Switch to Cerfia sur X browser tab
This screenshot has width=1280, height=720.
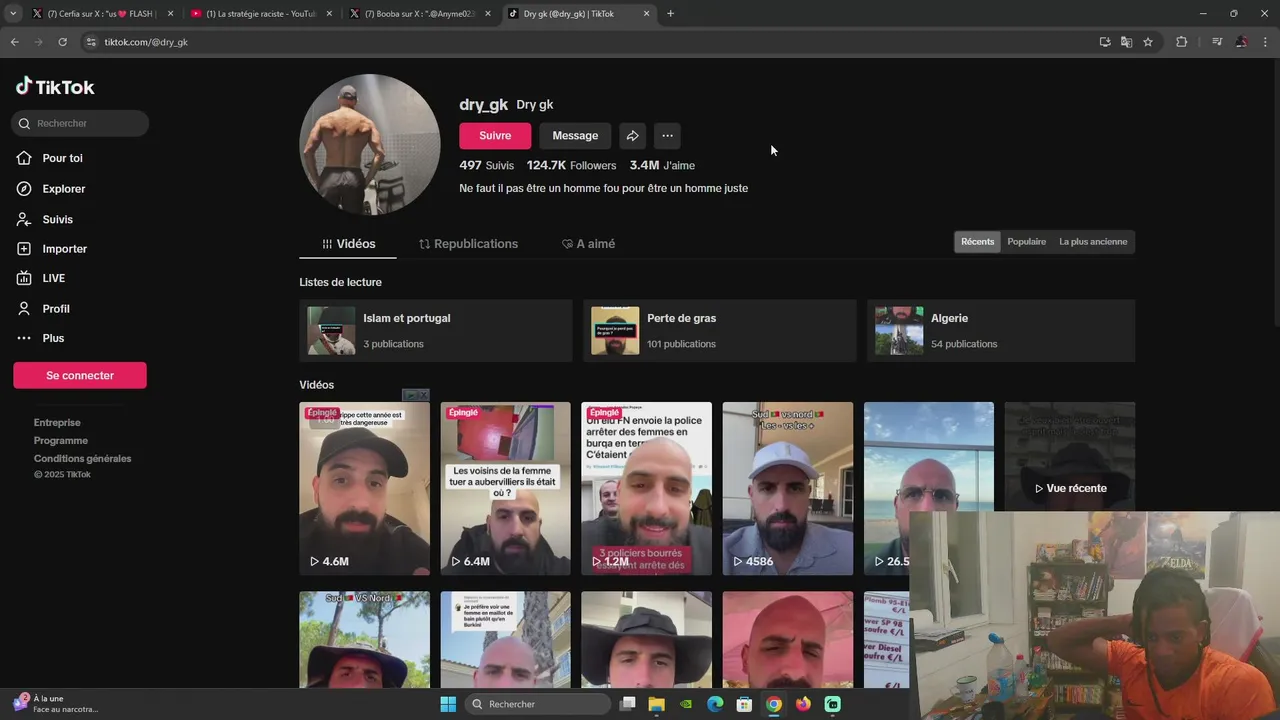pyautogui.click(x=102, y=14)
